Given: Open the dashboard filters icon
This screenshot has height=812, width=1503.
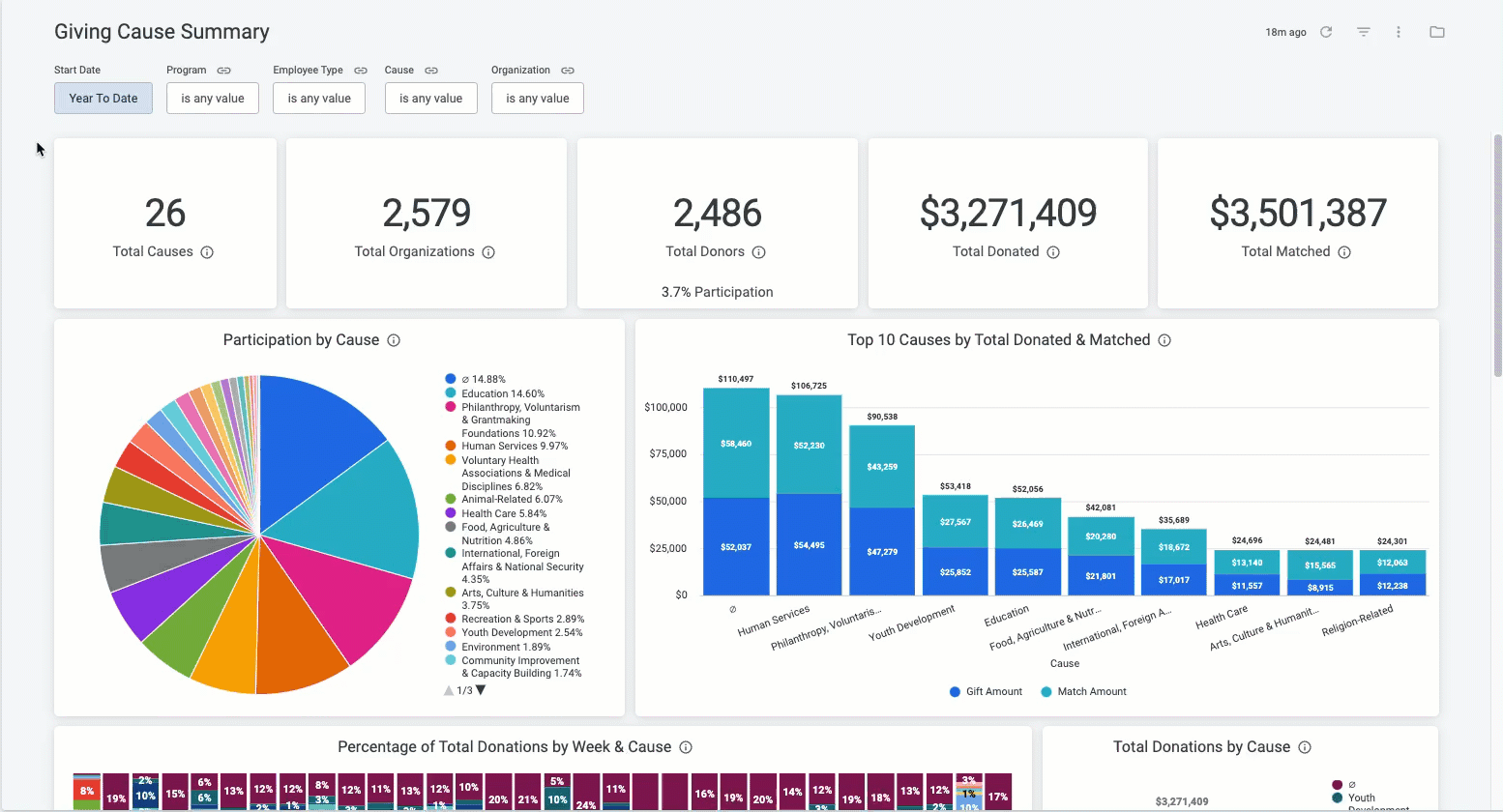Looking at the screenshot, I should tap(1364, 32).
